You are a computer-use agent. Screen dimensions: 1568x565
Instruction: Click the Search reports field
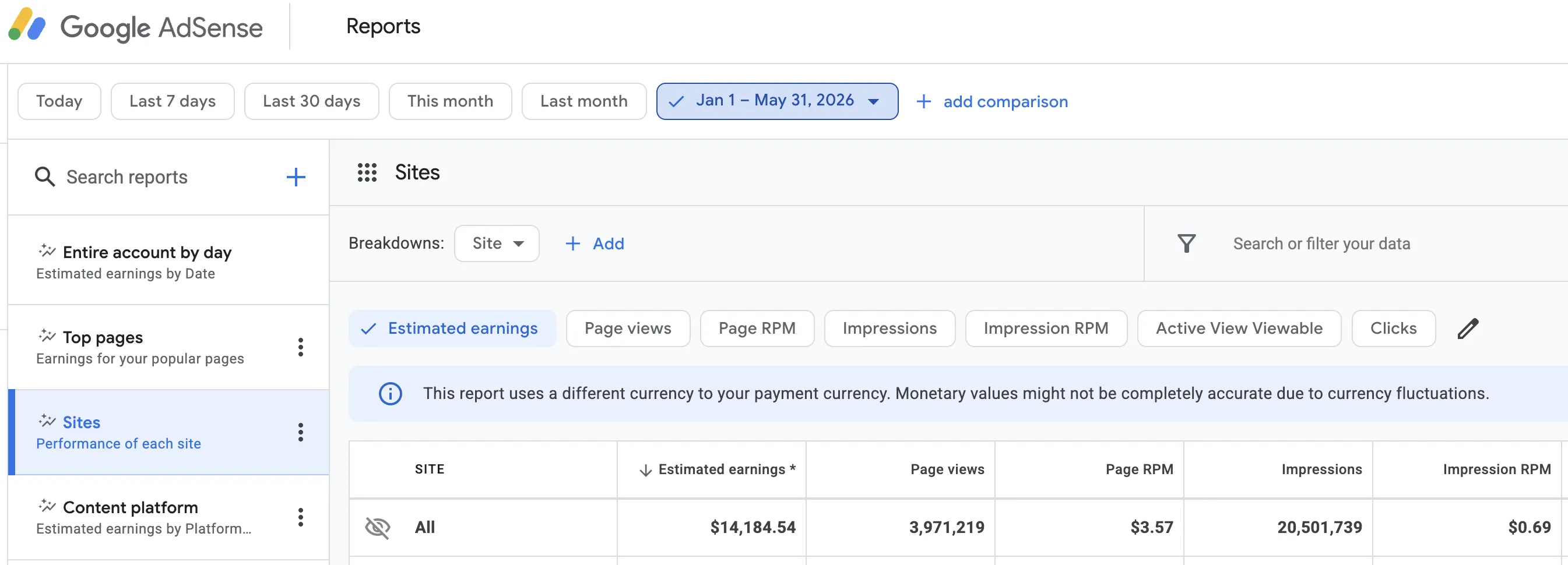(126, 177)
